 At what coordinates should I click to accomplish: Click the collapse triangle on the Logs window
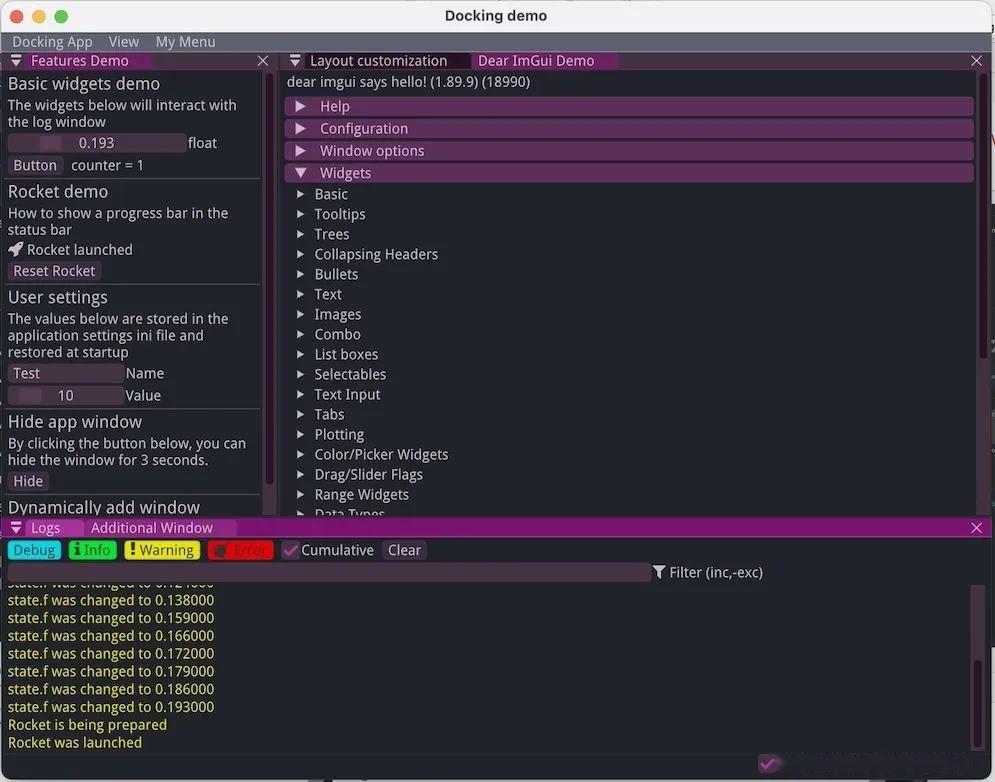(x=16, y=527)
